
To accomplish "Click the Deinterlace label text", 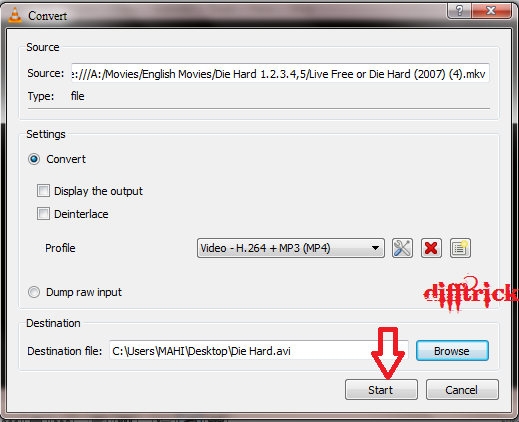I will coord(81,214).
